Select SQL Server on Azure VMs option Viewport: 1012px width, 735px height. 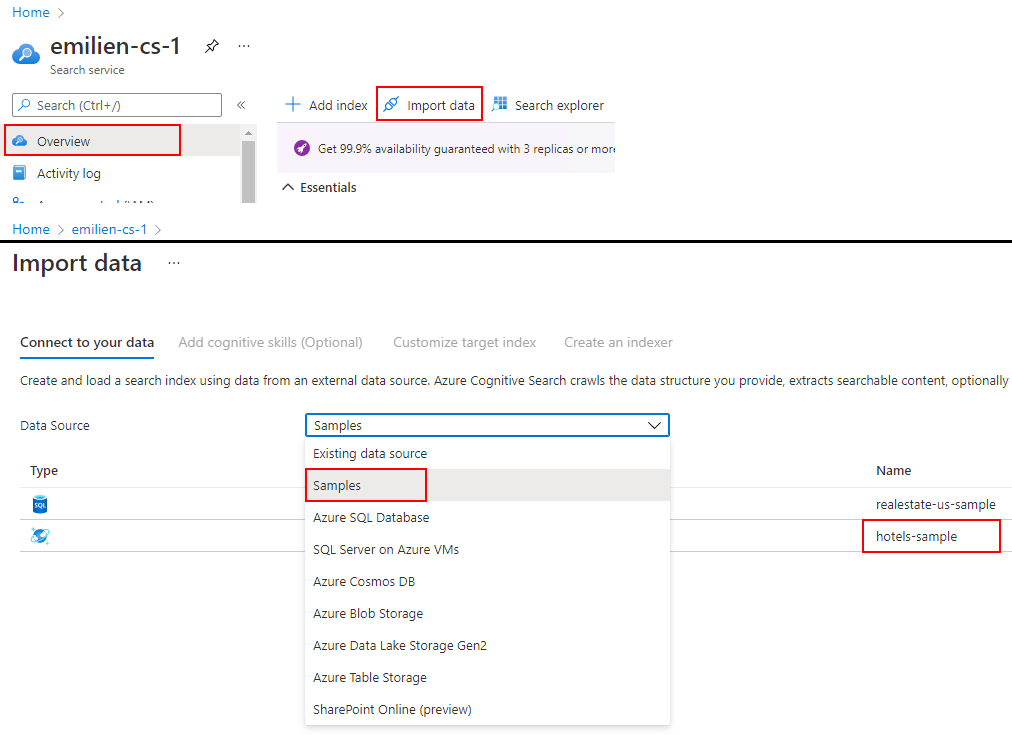[487, 550]
